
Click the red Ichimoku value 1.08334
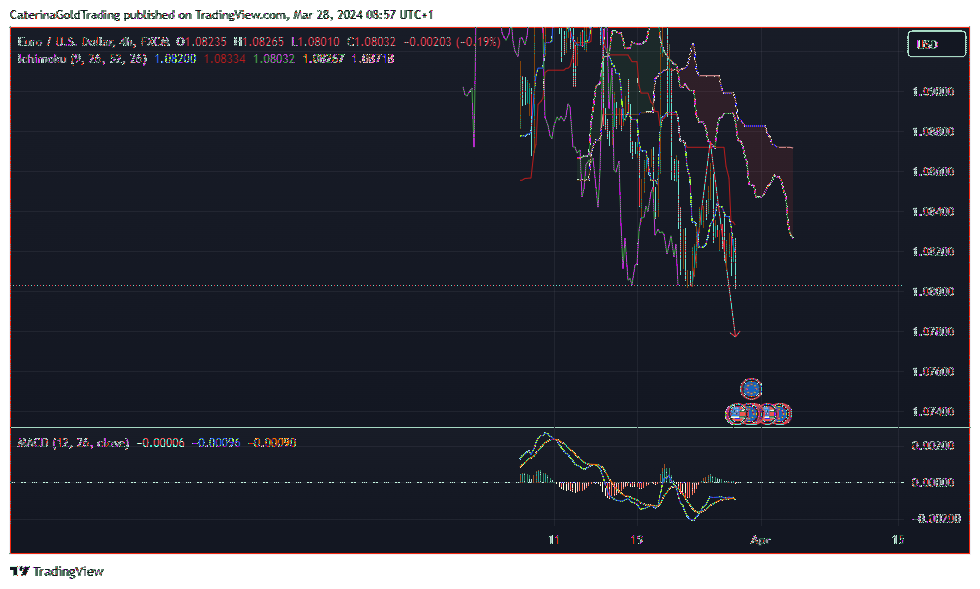[x=225, y=59]
